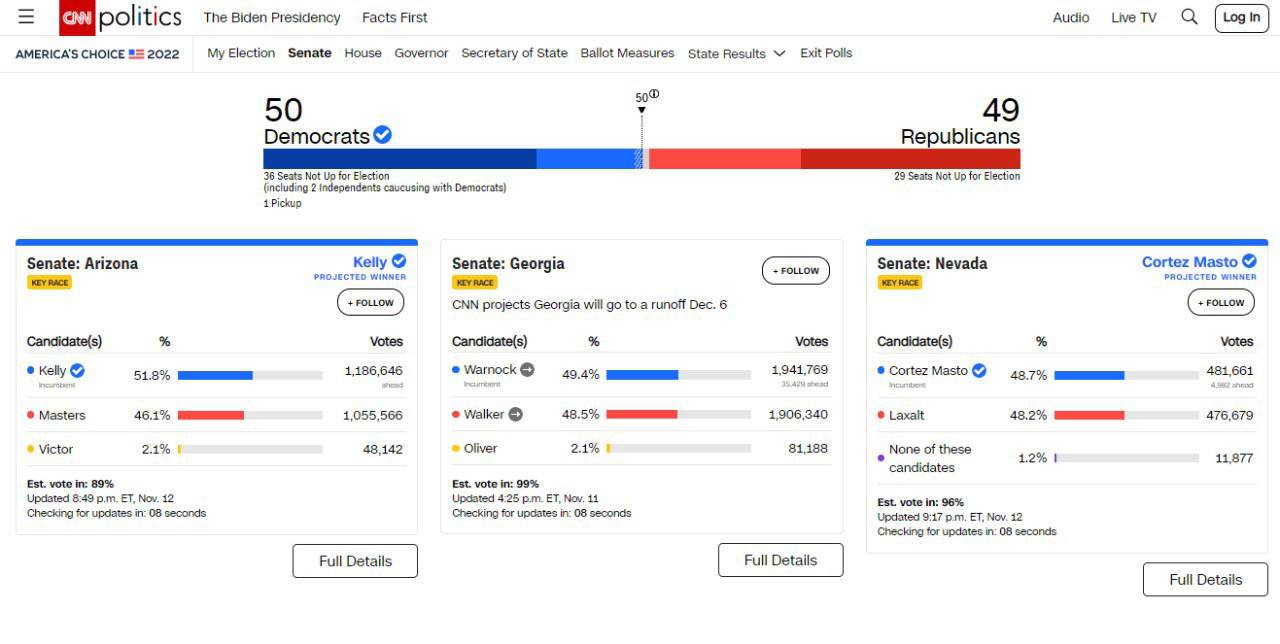Screen dimensions: 1280x644
Task: Click the Senate seat balance bar
Action: click(x=641, y=159)
